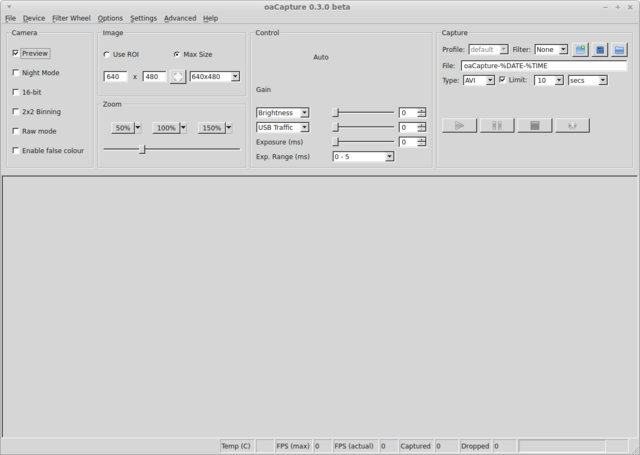Click the FPS (max) status label
The width and height of the screenshot is (640, 455).
pyautogui.click(x=293, y=446)
